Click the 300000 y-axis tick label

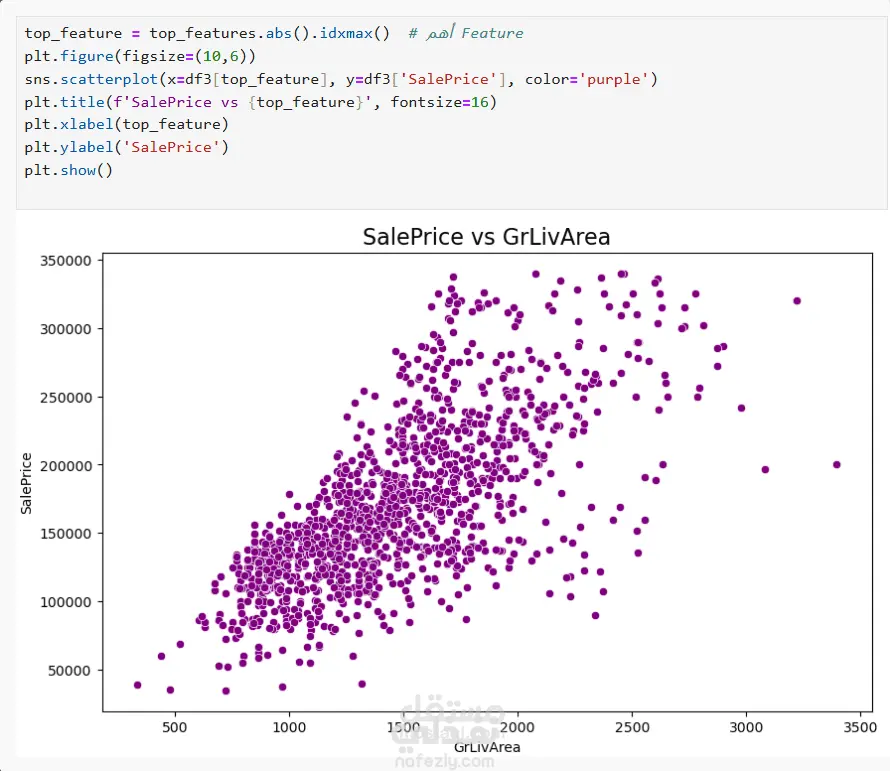[x=65, y=329]
